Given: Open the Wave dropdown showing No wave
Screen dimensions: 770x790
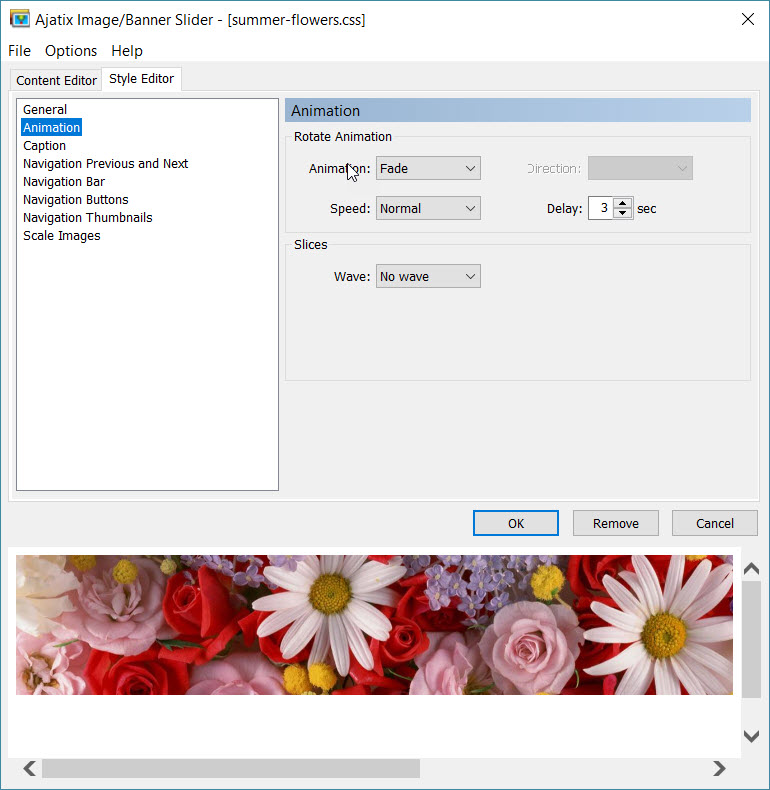Looking at the screenshot, I should click(428, 277).
